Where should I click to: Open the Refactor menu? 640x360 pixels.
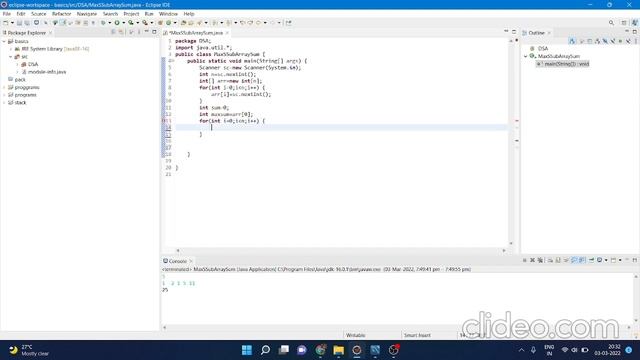click(62, 14)
